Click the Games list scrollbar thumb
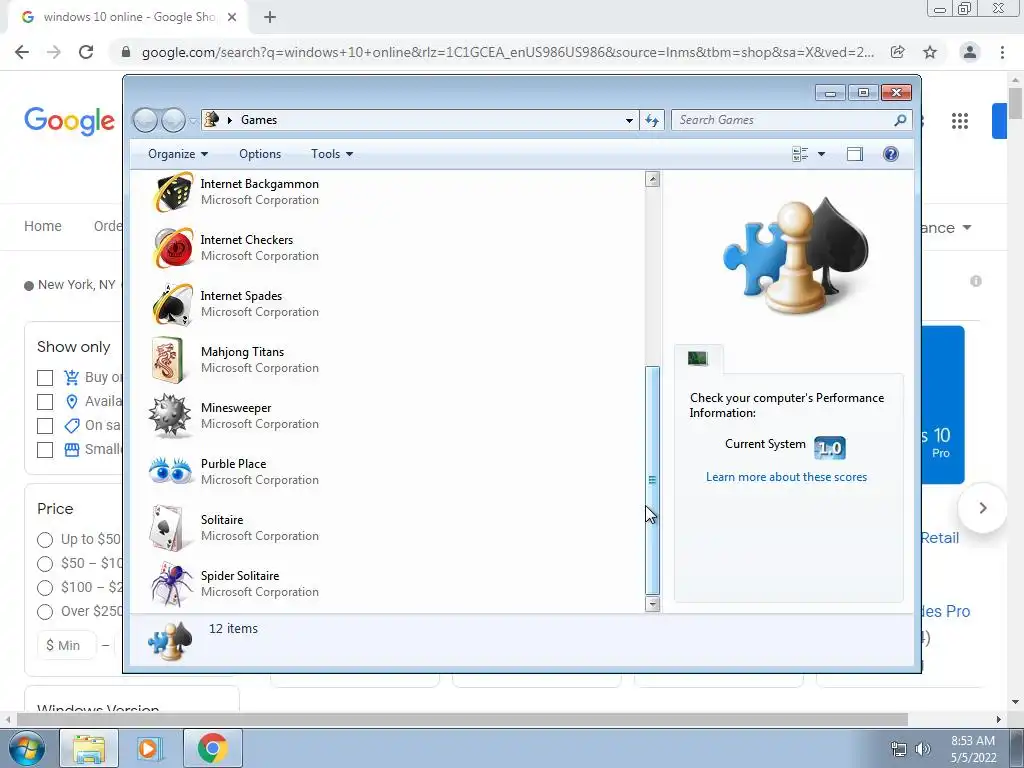1024x768 pixels. [x=652, y=480]
